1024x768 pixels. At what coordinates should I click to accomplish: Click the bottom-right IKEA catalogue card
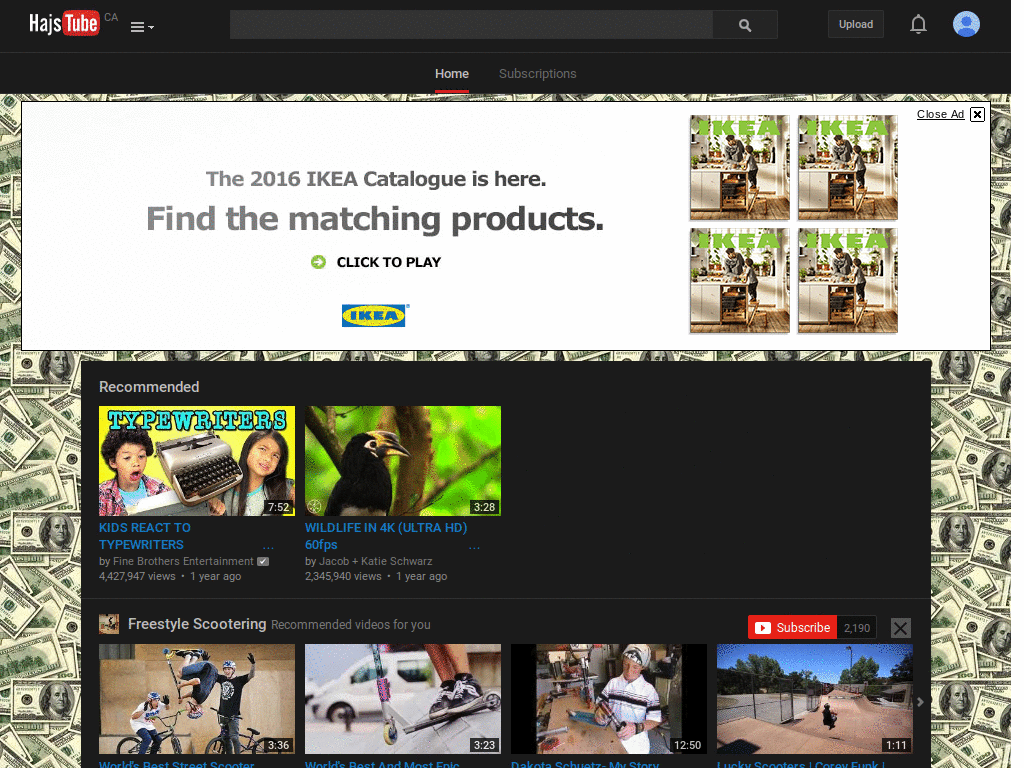(848, 281)
